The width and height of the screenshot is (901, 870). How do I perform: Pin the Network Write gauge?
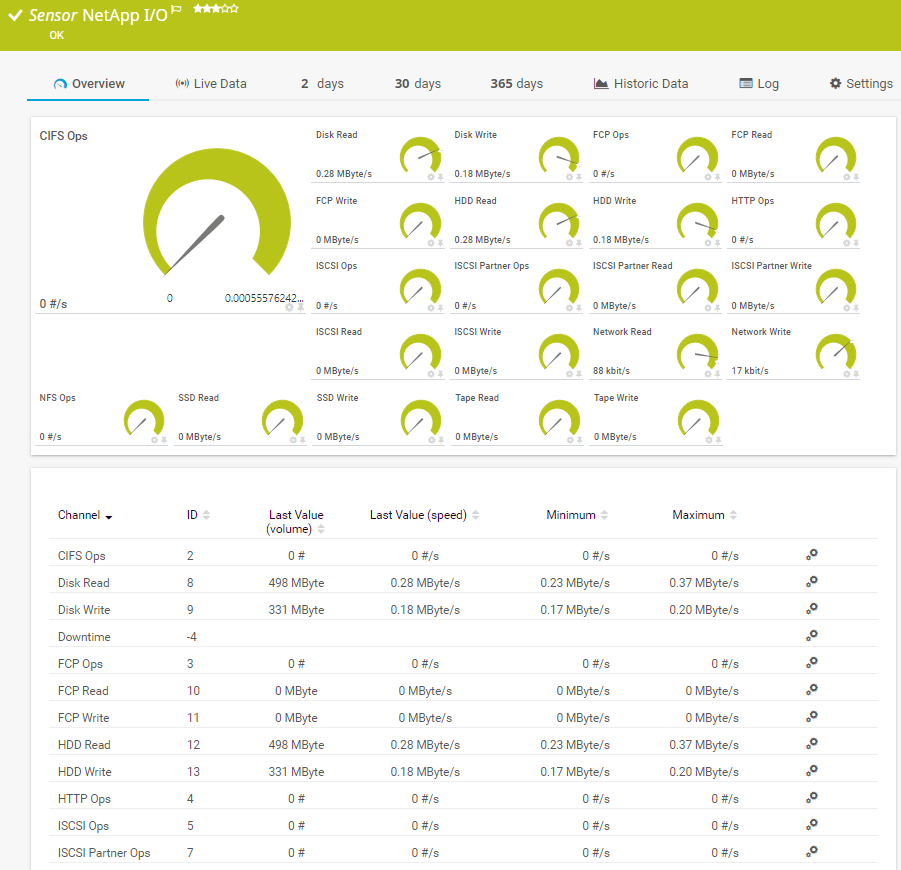(x=856, y=373)
